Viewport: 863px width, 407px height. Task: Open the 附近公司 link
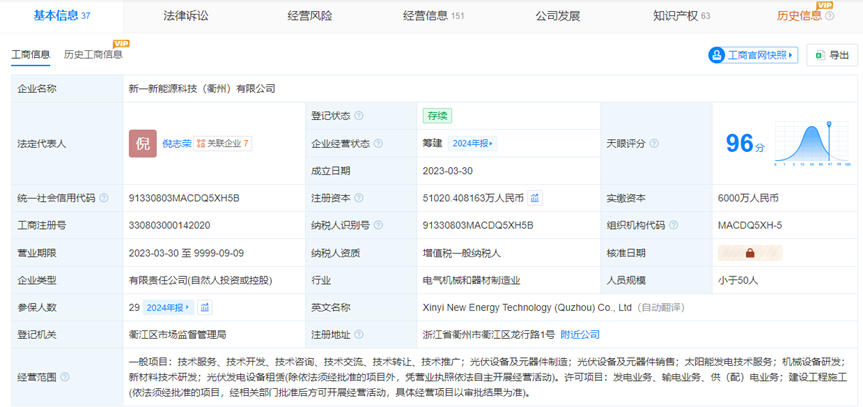pyautogui.click(x=579, y=334)
